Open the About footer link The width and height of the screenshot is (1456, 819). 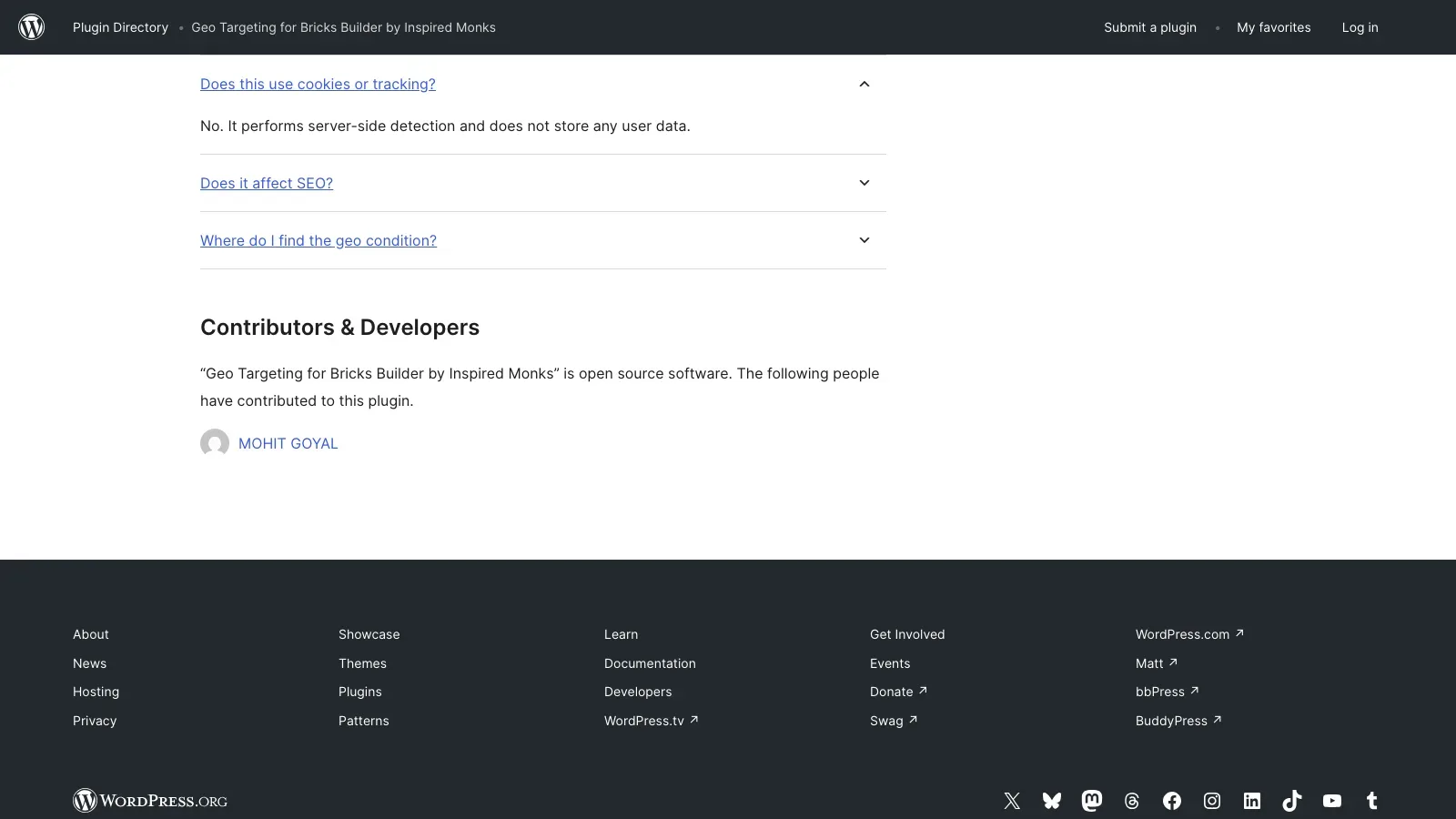91,634
